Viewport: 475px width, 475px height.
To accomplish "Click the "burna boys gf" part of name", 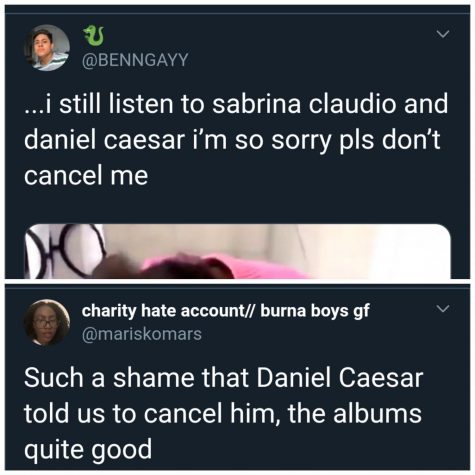I will click(x=315, y=311).
